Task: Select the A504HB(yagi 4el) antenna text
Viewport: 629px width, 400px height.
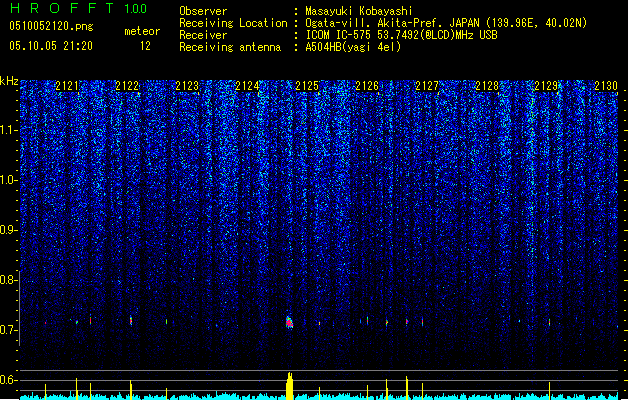Action: click(353, 47)
